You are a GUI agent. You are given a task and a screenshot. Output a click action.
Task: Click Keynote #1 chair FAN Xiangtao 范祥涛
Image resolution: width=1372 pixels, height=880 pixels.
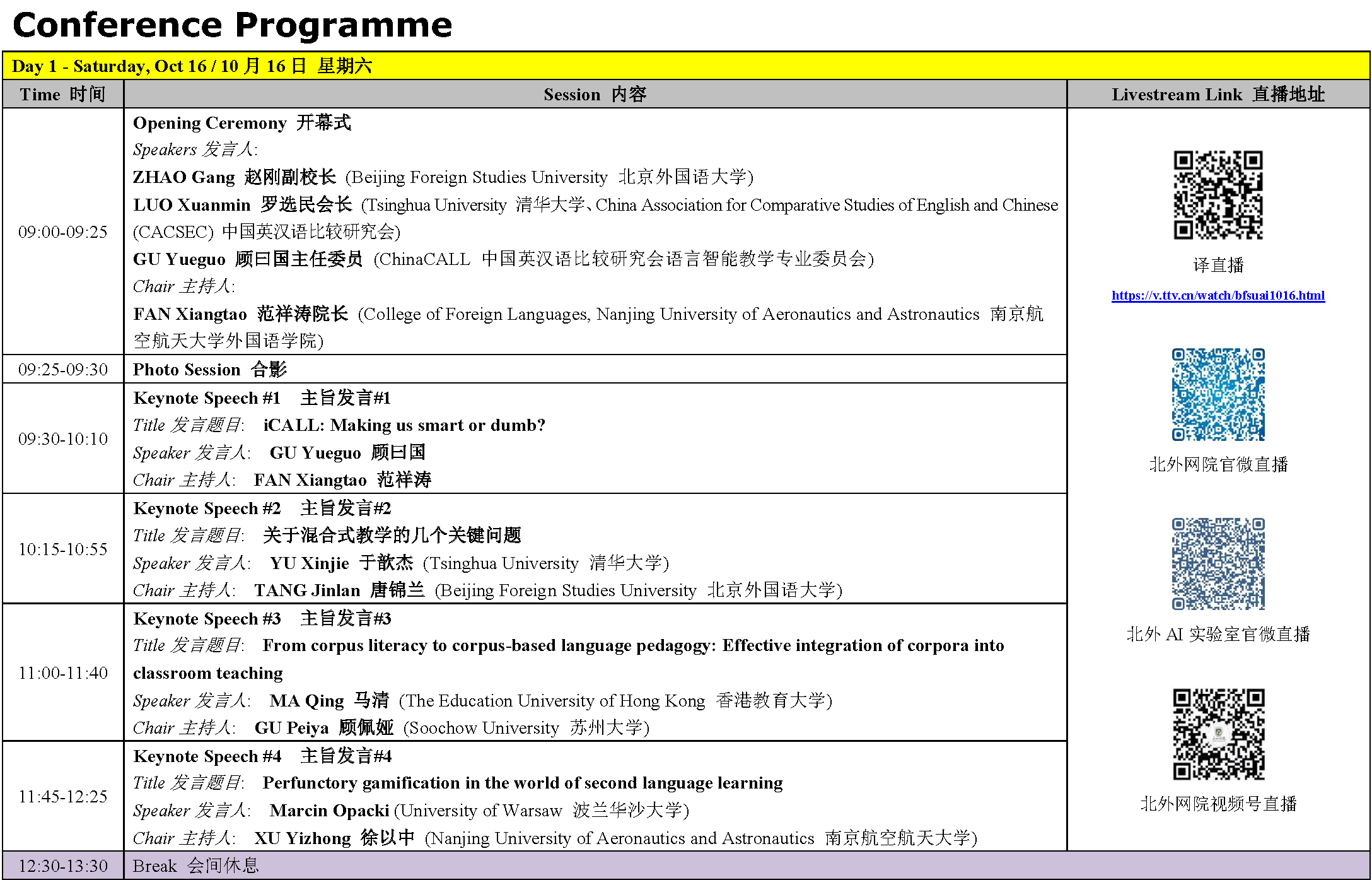click(342, 479)
